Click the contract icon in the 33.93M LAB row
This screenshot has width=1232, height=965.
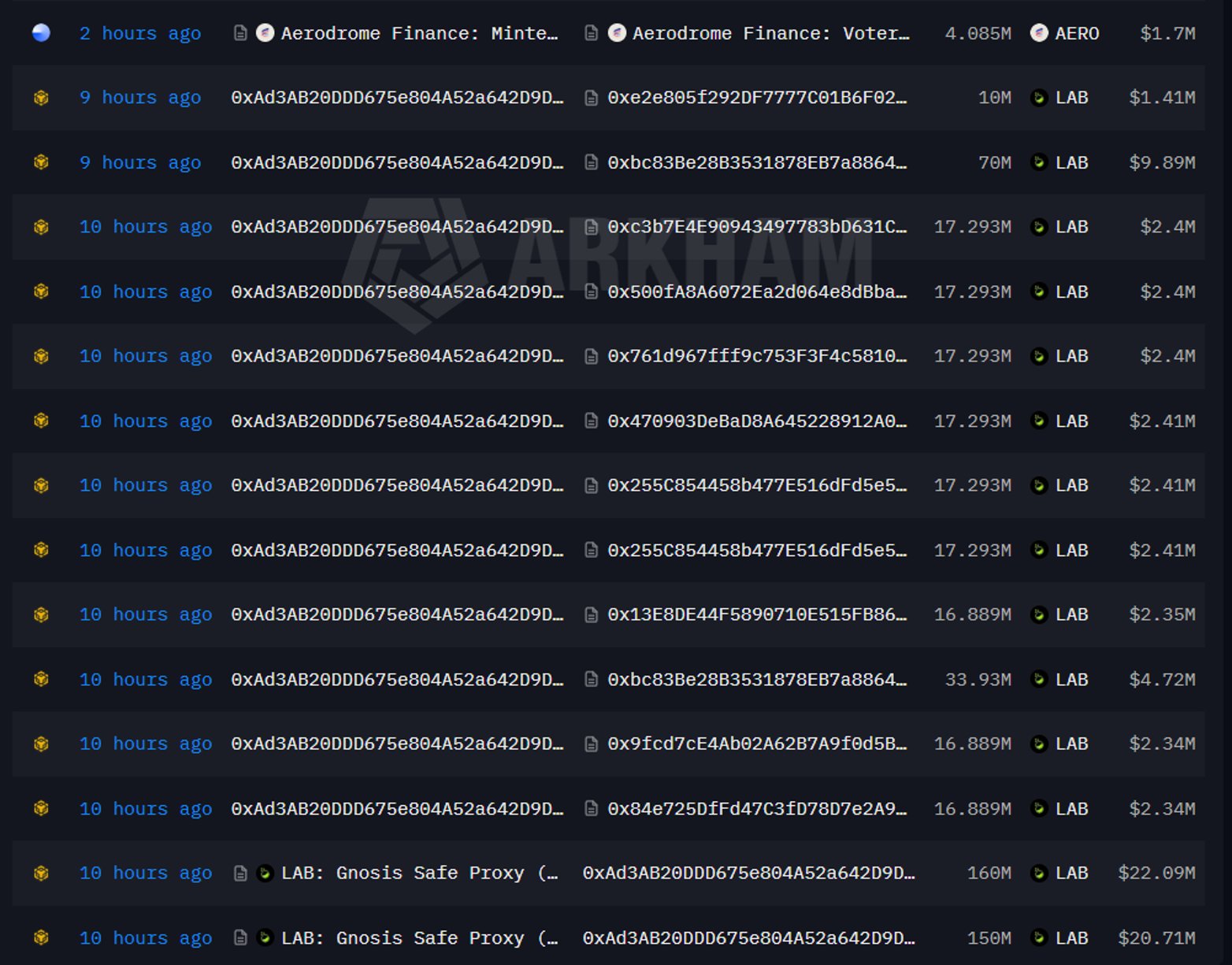[591, 679]
